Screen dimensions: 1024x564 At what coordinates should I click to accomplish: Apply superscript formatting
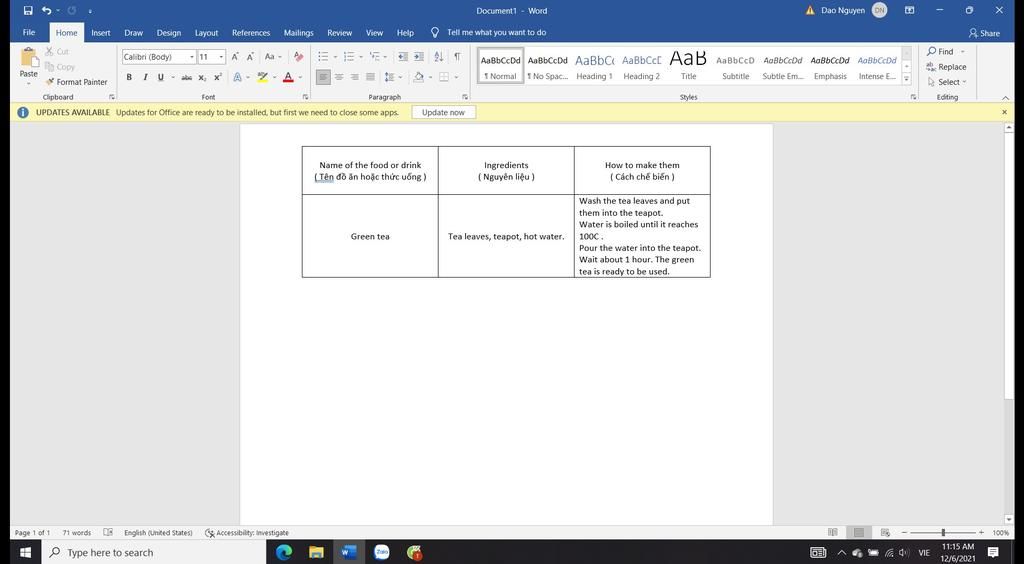point(218,77)
